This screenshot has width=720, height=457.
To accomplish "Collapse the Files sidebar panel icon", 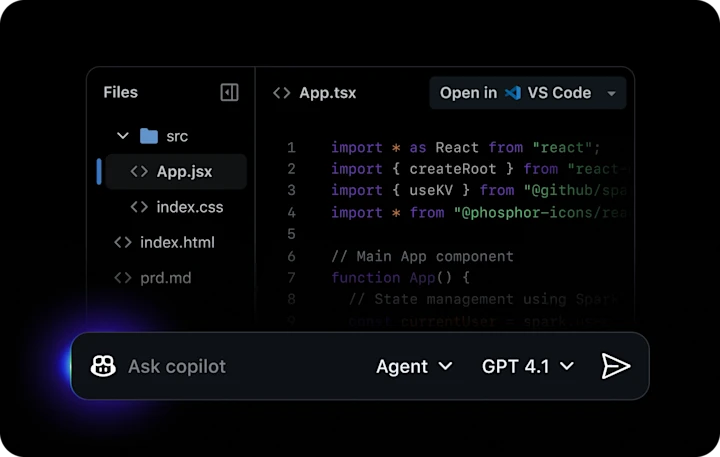I will click(x=229, y=92).
